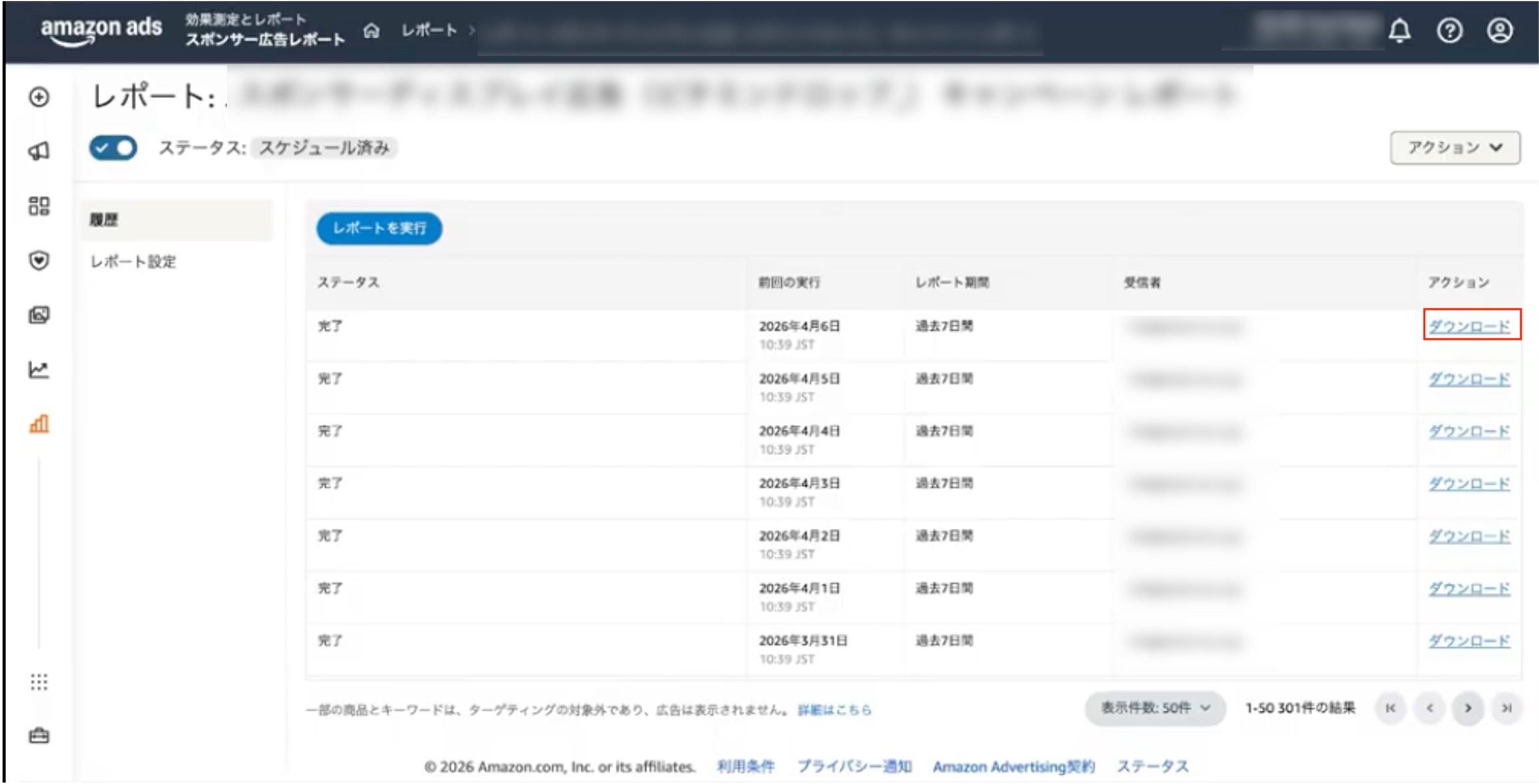Image resolution: width=1539 pixels, height=784 pixels.
Task: Expand the アクション dropdown button
Action: (x=1455, y=147)
